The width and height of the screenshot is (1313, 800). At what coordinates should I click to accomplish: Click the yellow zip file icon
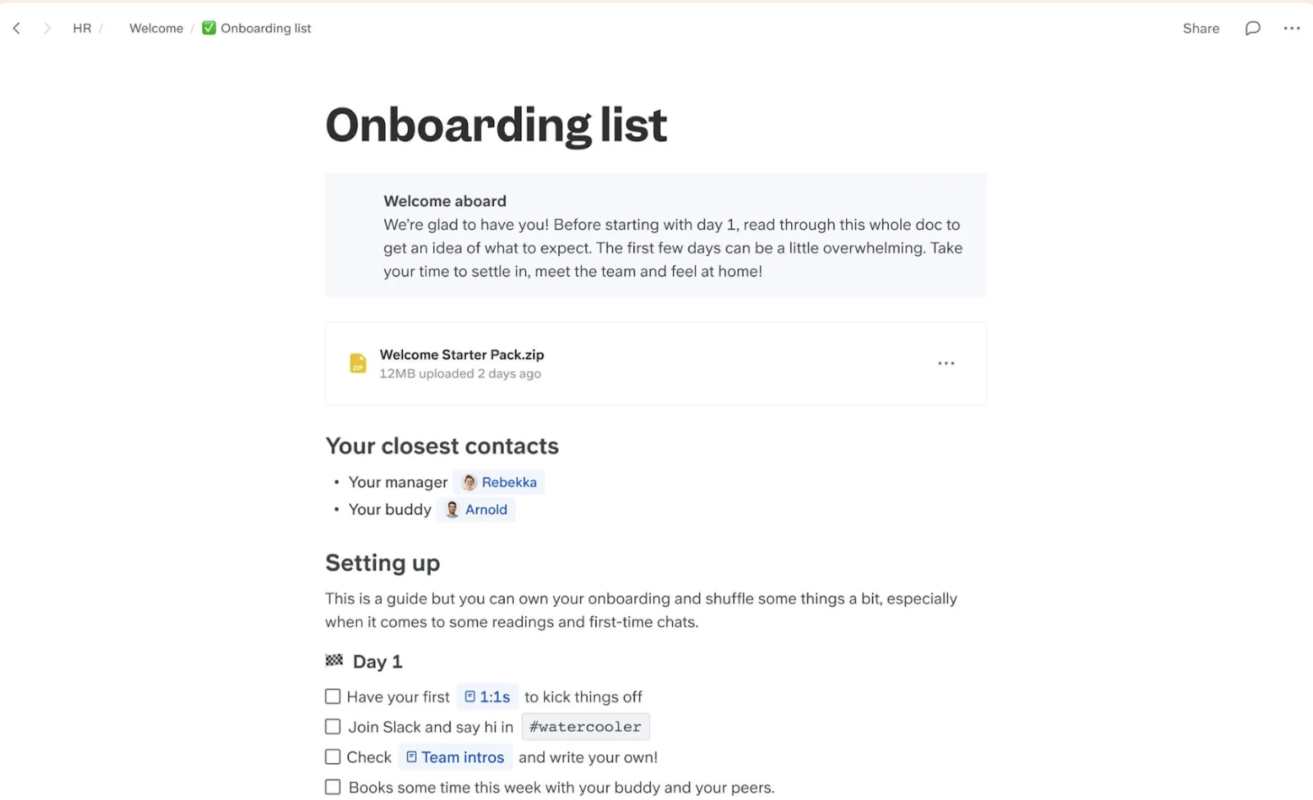point(357,363)
